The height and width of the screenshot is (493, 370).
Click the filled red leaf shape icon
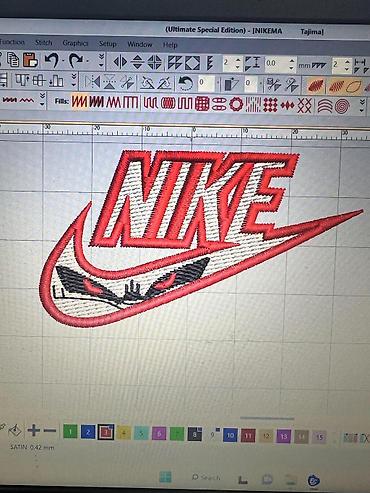(315, 86)
